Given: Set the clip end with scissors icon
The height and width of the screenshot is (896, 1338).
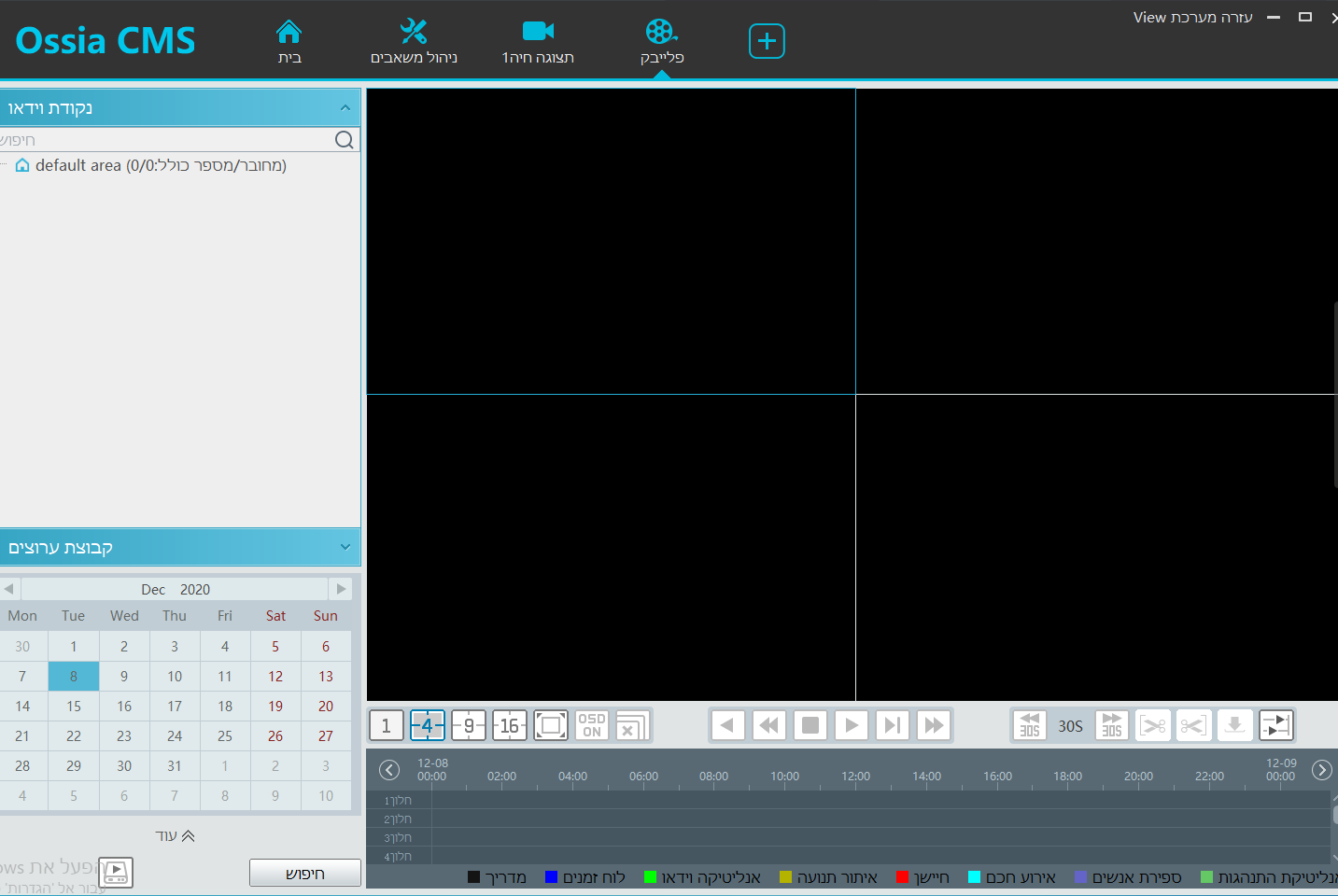Looking at the screenshot, I should (1194, 725).
